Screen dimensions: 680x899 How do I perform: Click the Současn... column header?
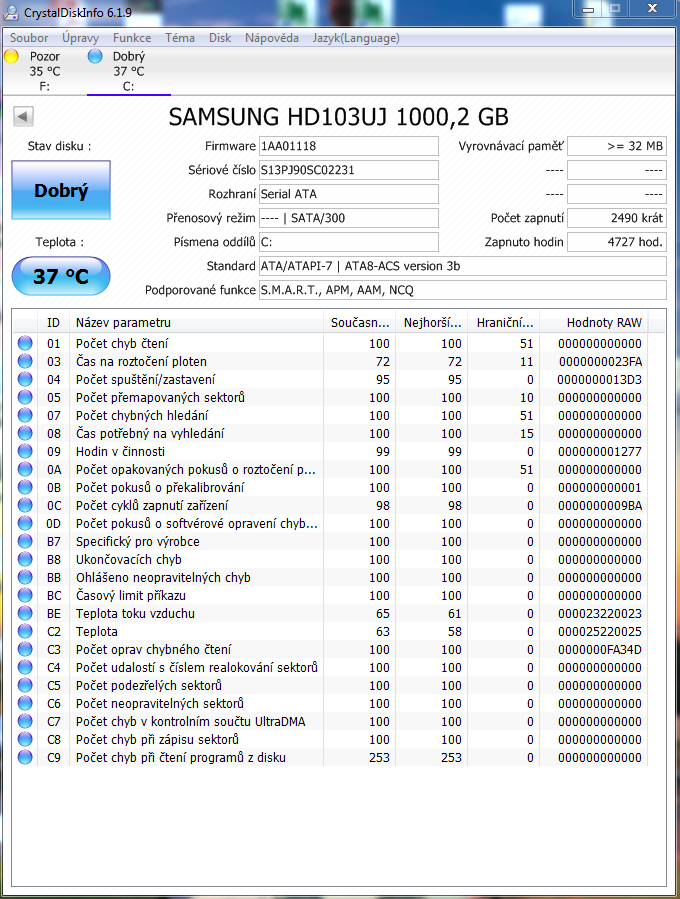[360, 323]
